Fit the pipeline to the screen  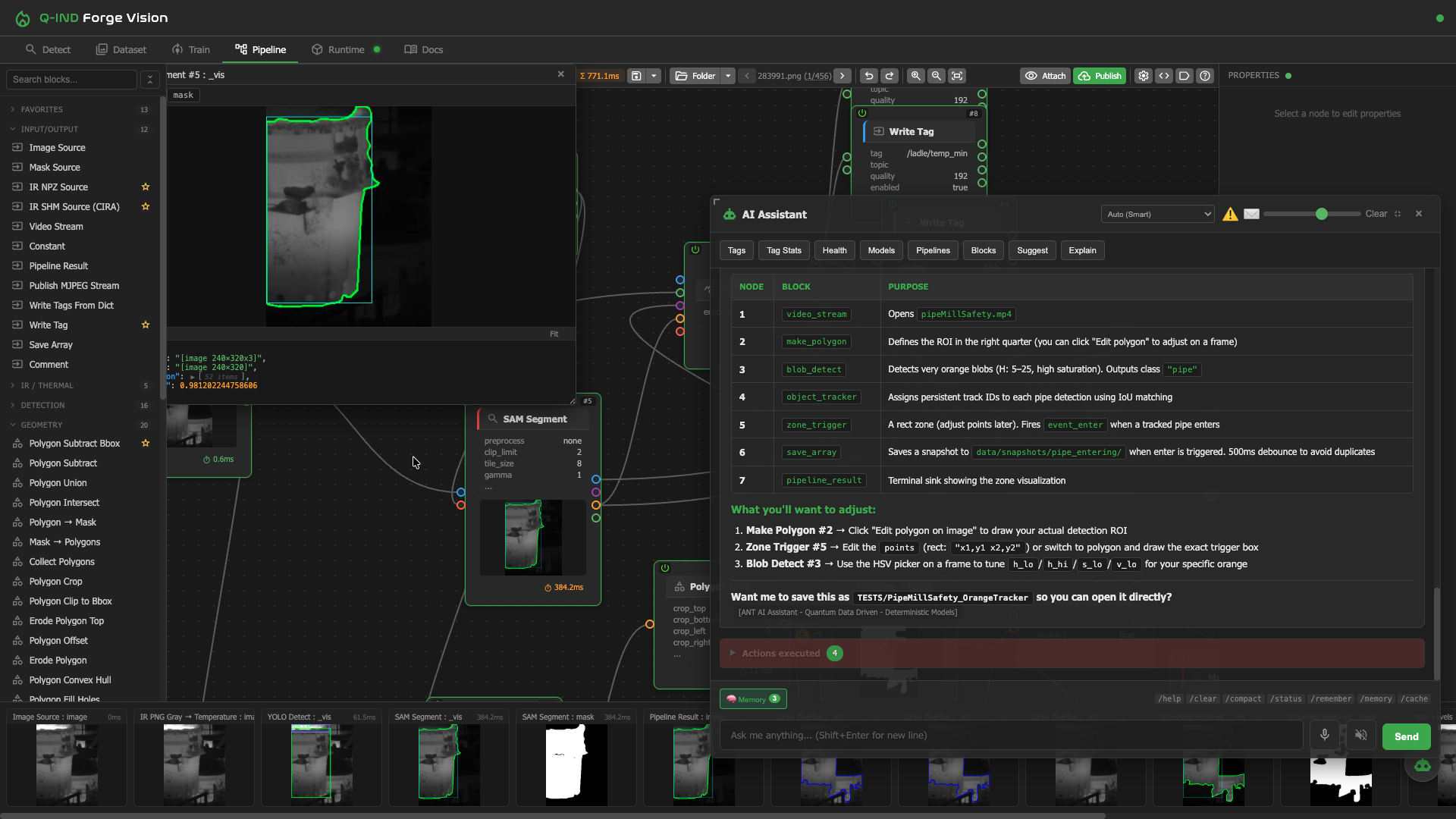tap(957, 76)
